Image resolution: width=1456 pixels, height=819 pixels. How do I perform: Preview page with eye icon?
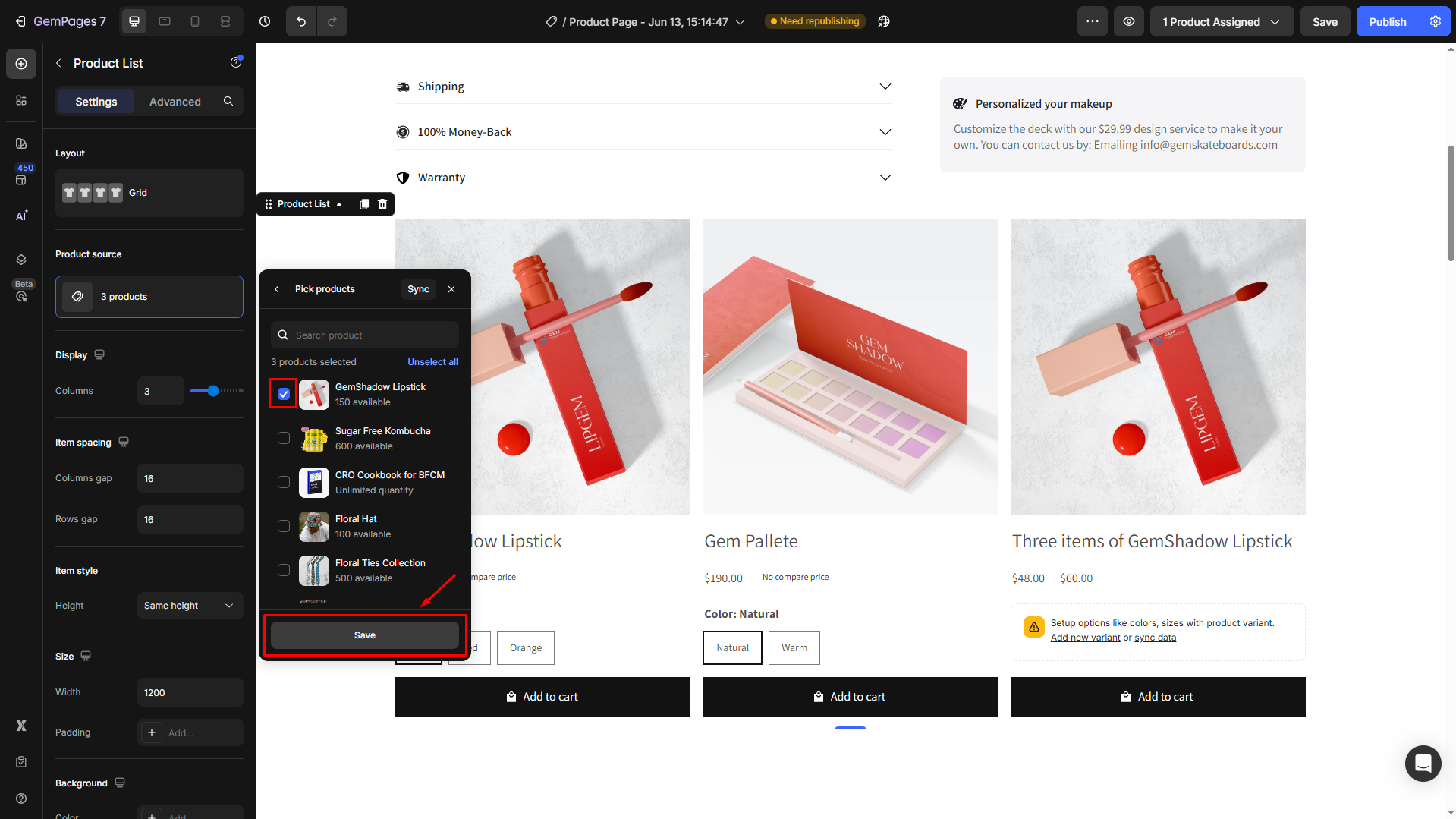pyautogui.click(x=1129, y=21)
